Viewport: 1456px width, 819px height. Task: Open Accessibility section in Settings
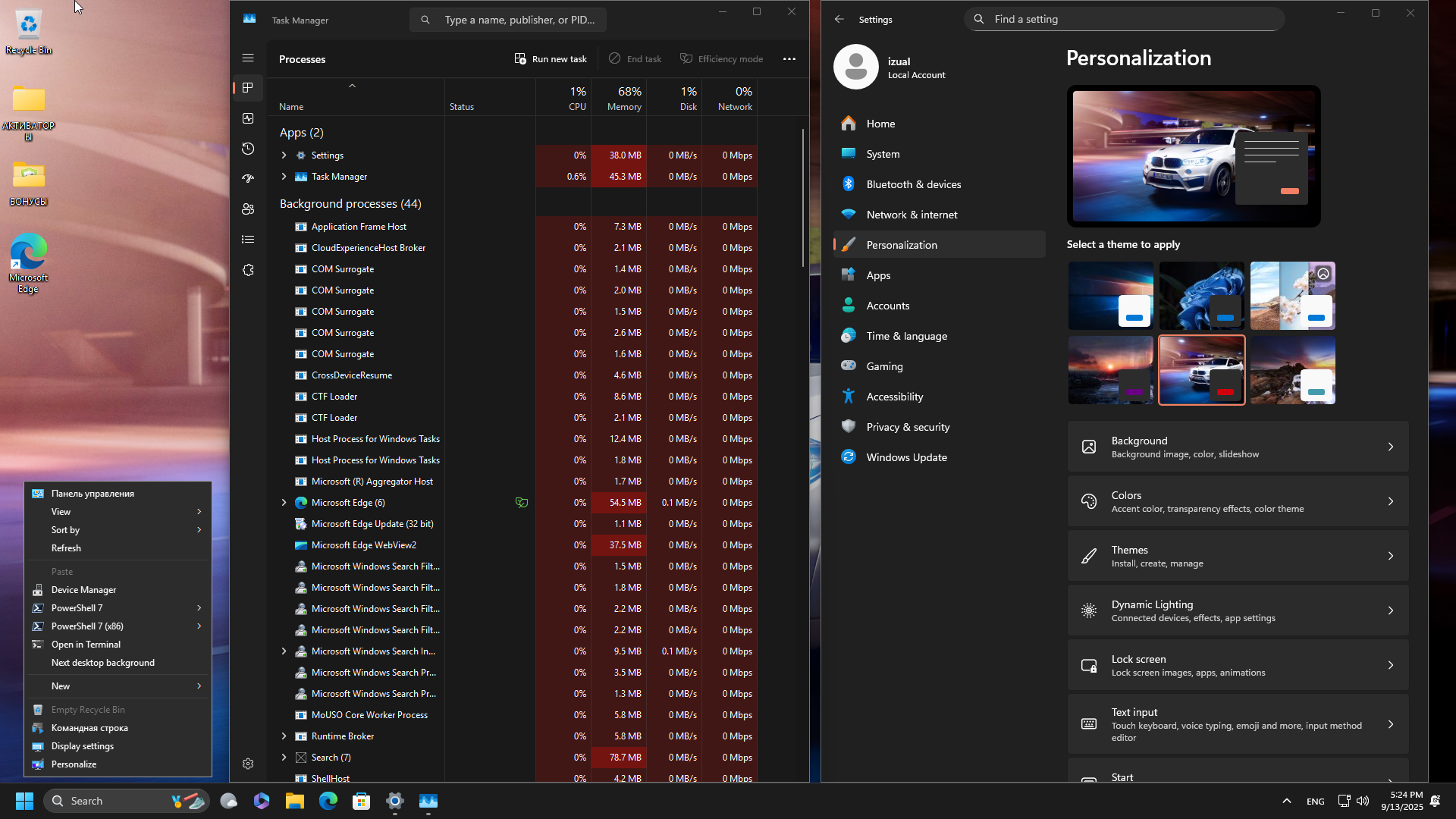[x=940, y=397]
